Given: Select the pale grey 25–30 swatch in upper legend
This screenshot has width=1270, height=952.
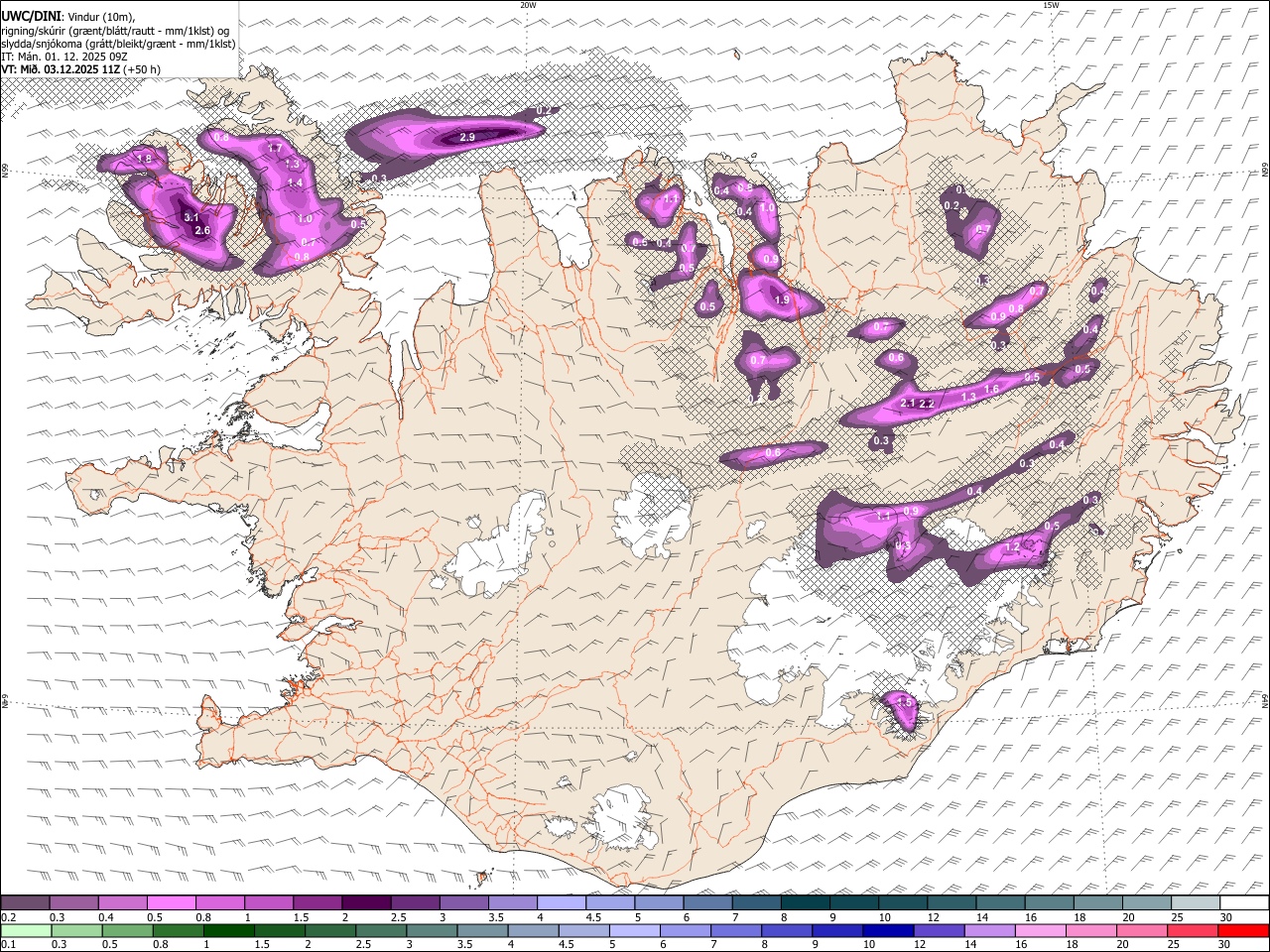Looking at the screenshot, I should click(1196, 903).
